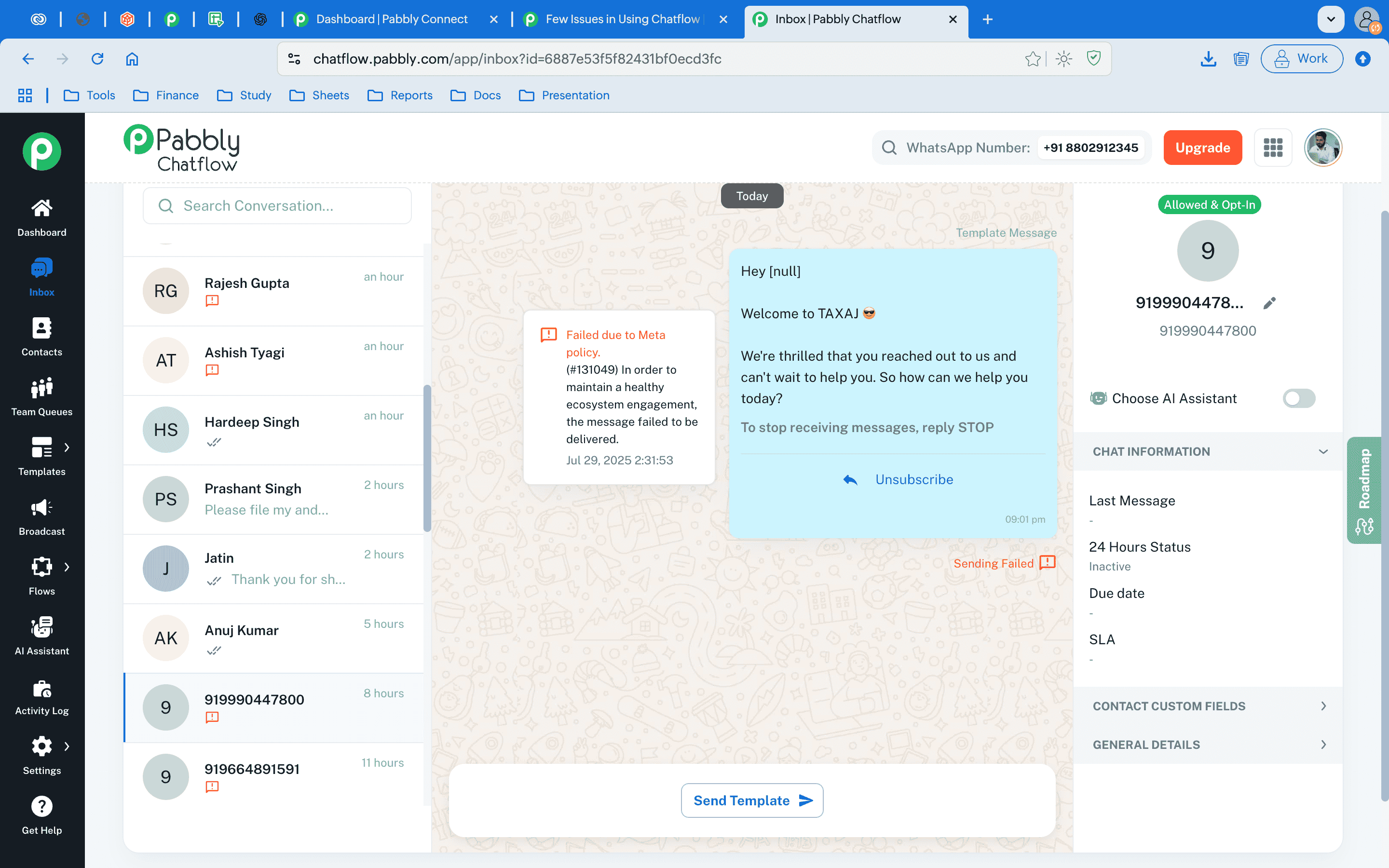Image resolution: width=1389 pixels, height=868 pixels.
Task: Open the apps grid menu icon
Action: coord(1272,148)
